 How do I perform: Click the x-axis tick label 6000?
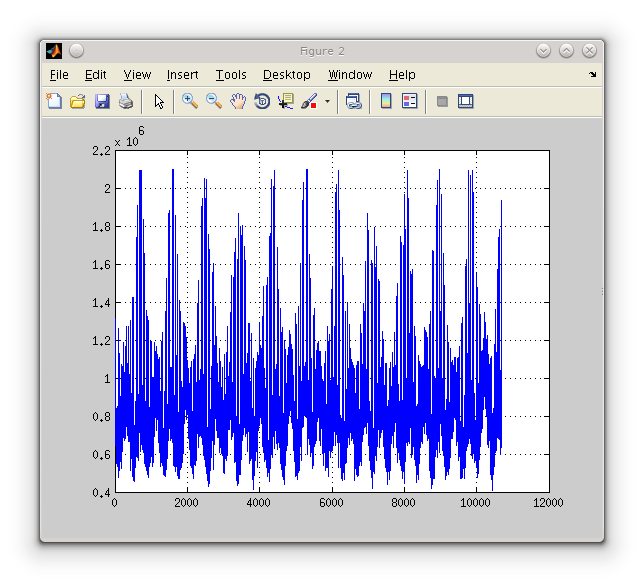[331, 503]
